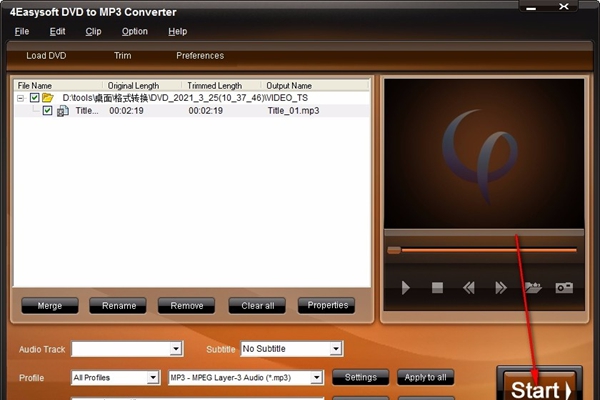Select the Title_01.mp3 output name
Image resolution: width=600 pixels, height=400 pixels.
click(293, 111)
